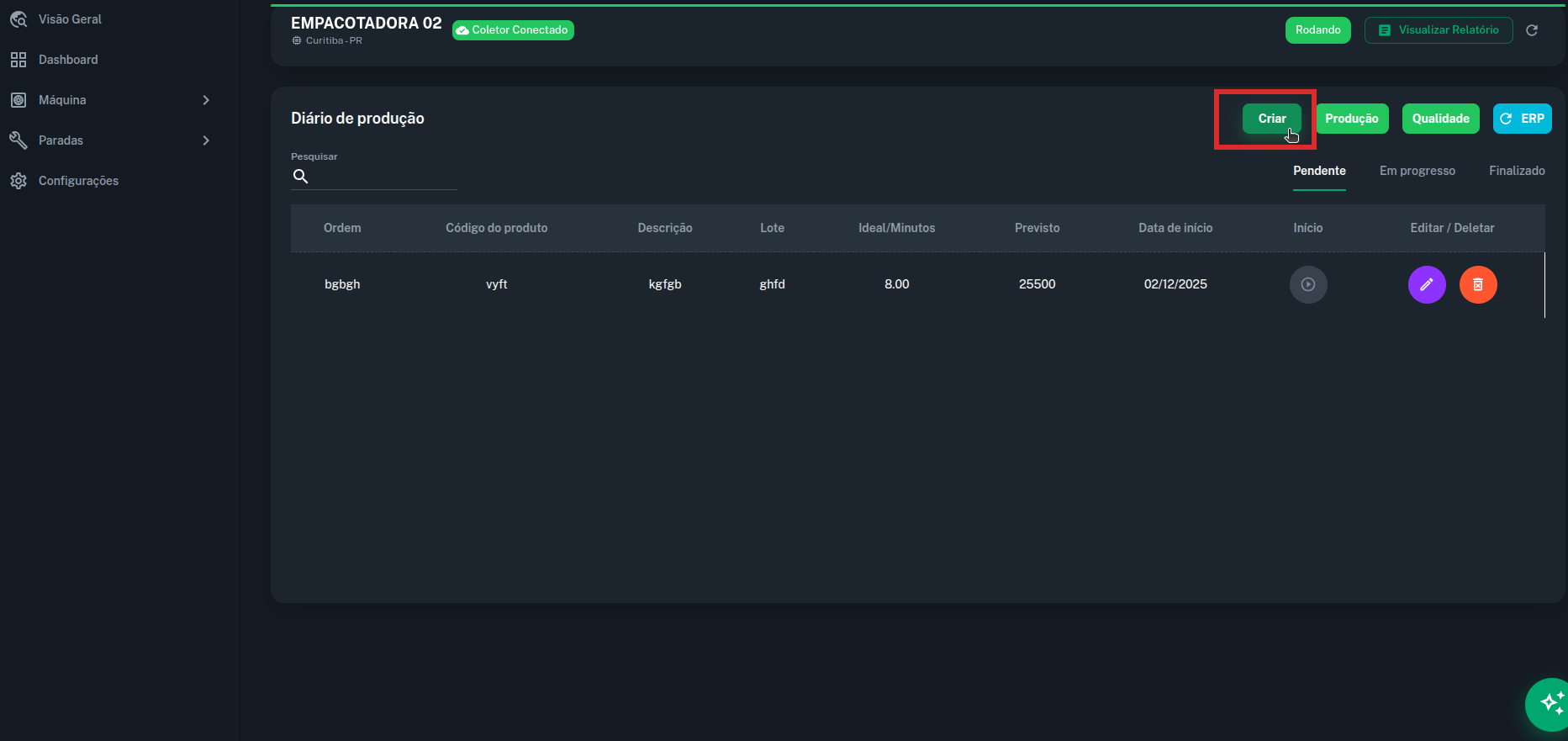
Task: Click the Visão Geral sidebar icon
Action: coord(18,19)
